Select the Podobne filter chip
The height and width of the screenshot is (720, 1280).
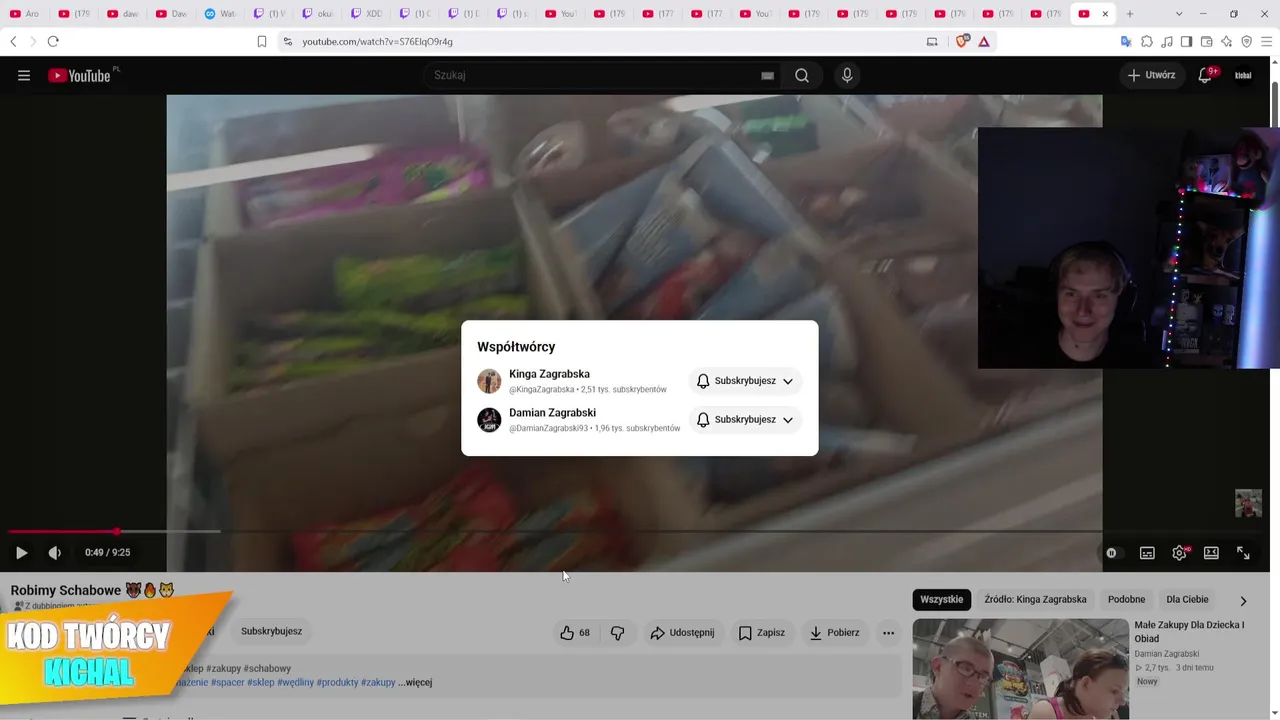pyautogui.click(x=1126, y=600)
